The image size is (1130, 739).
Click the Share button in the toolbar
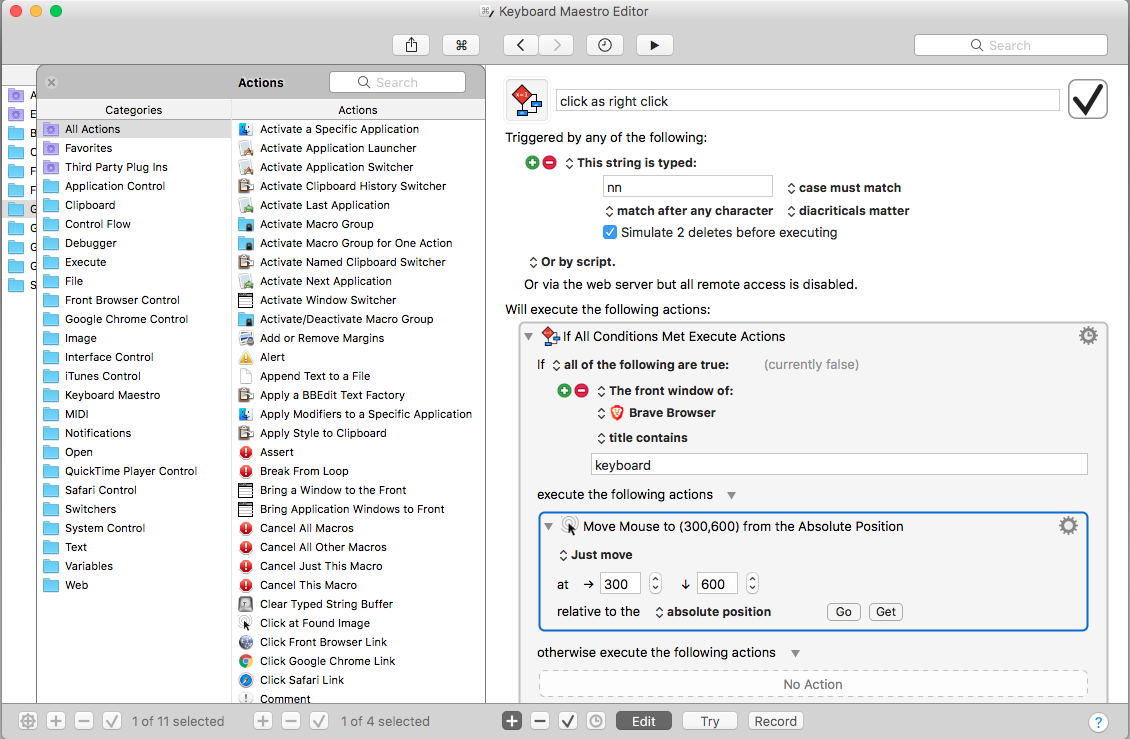click(411, 45)
